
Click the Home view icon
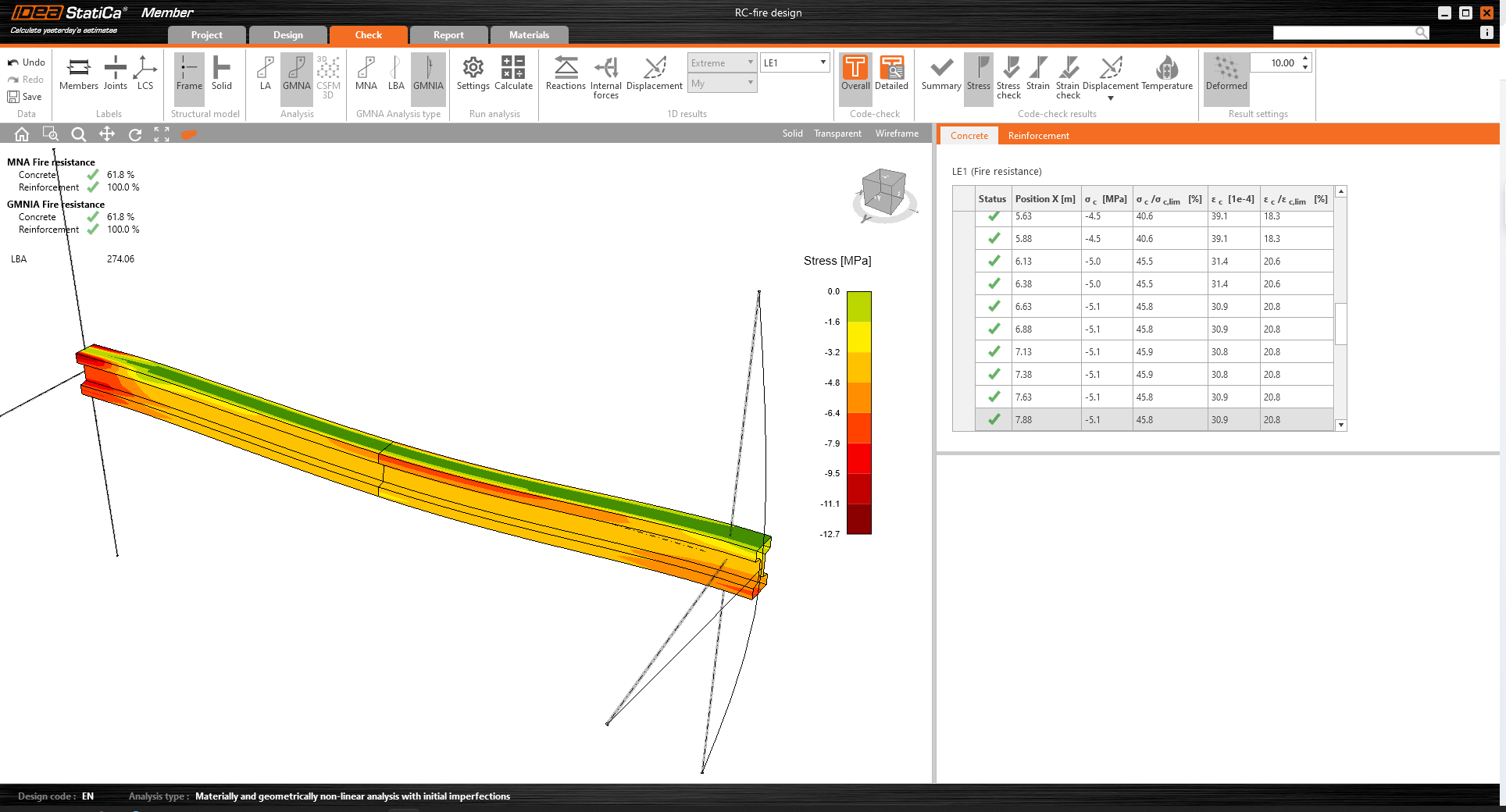[22, 134]
